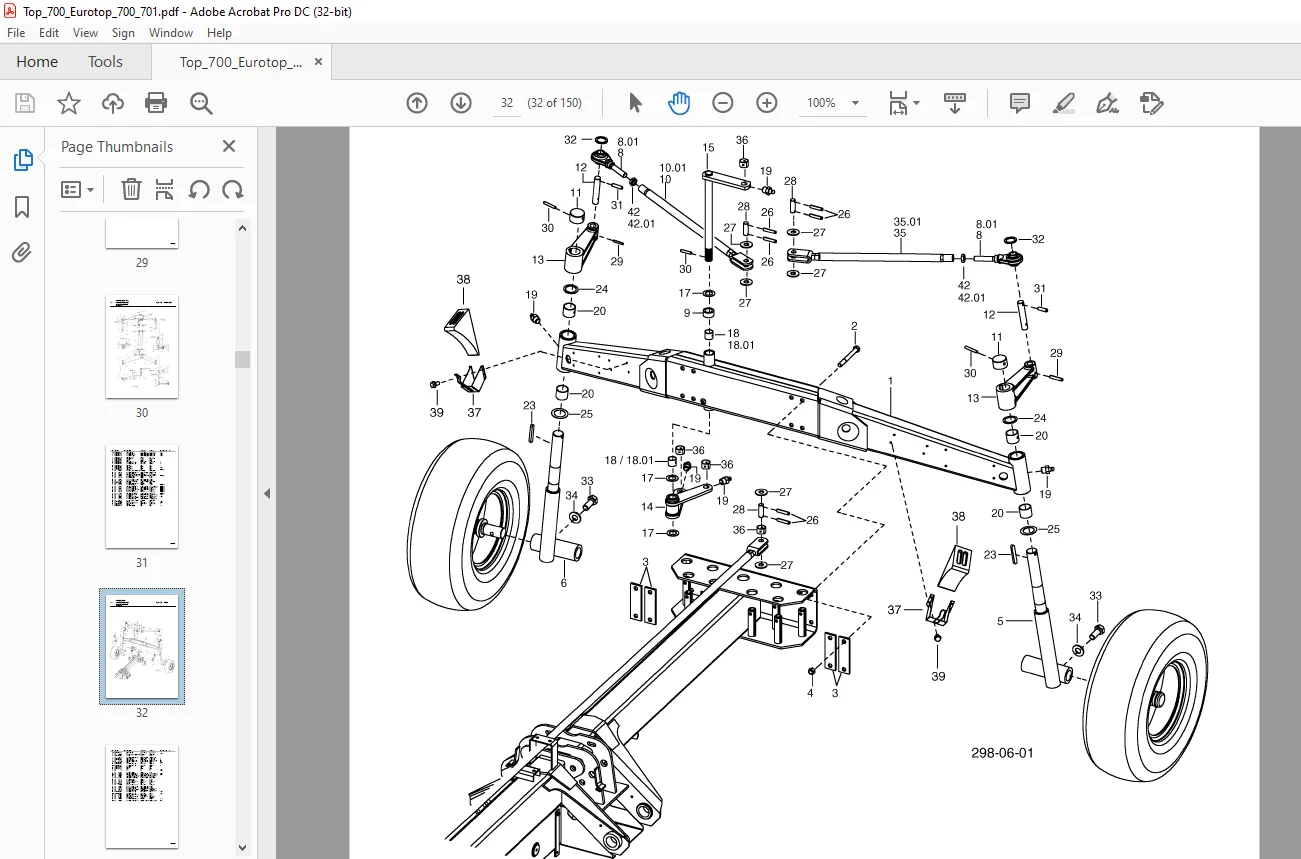Click the 100% zoom value
The height and width of the screenshot is (859, 1301).
point(821,103)
